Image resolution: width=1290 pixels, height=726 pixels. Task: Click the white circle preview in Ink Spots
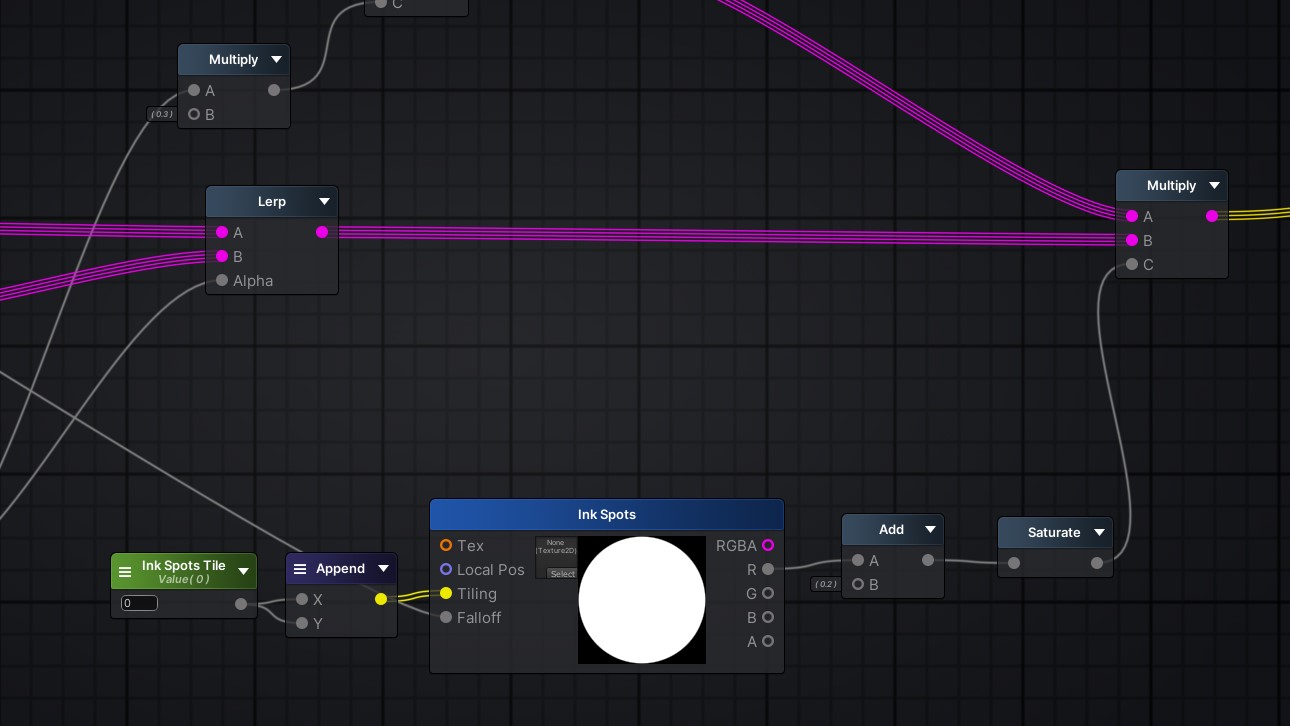(642, 600)
